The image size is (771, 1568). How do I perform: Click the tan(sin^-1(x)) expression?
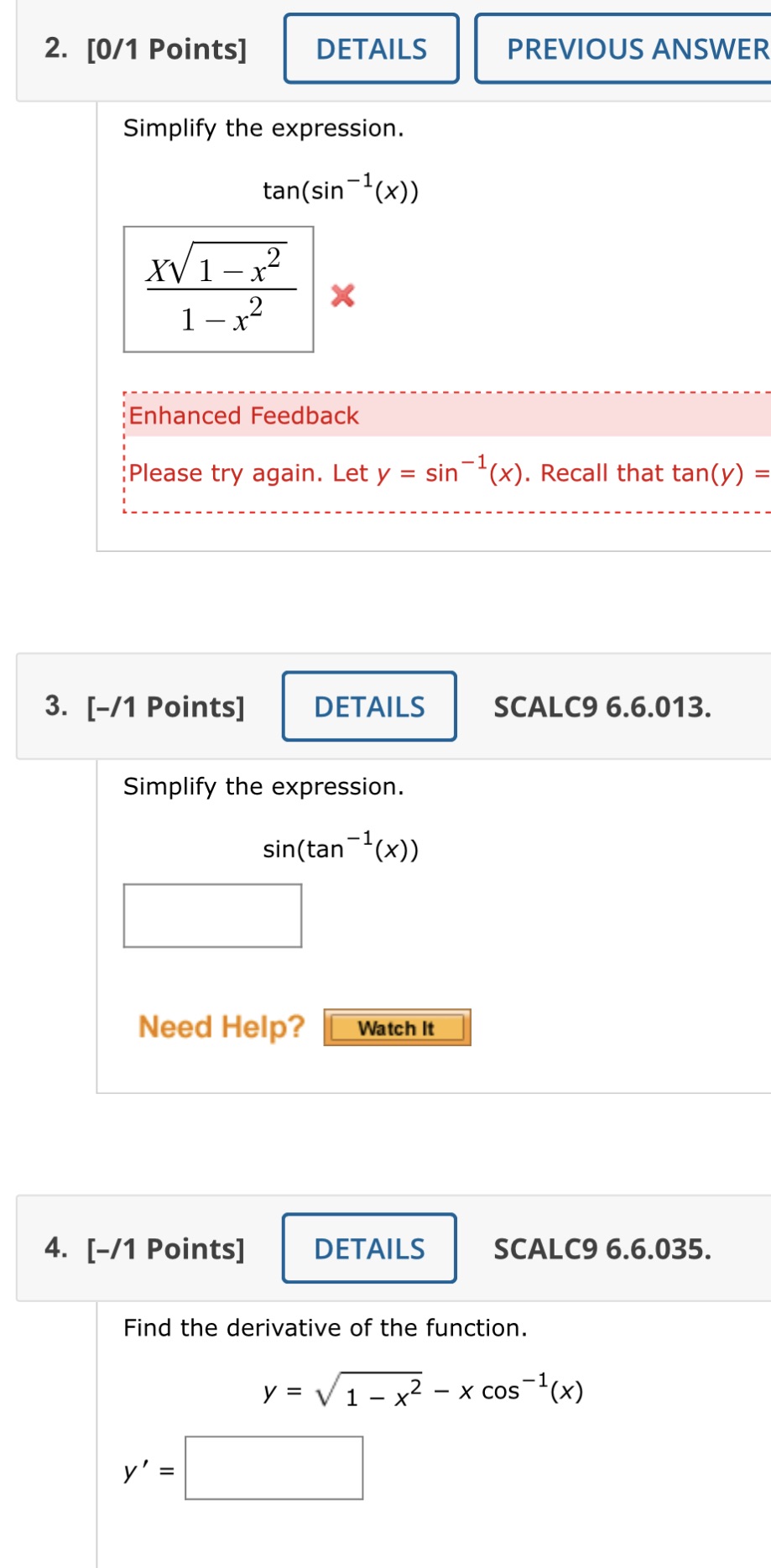339,186
